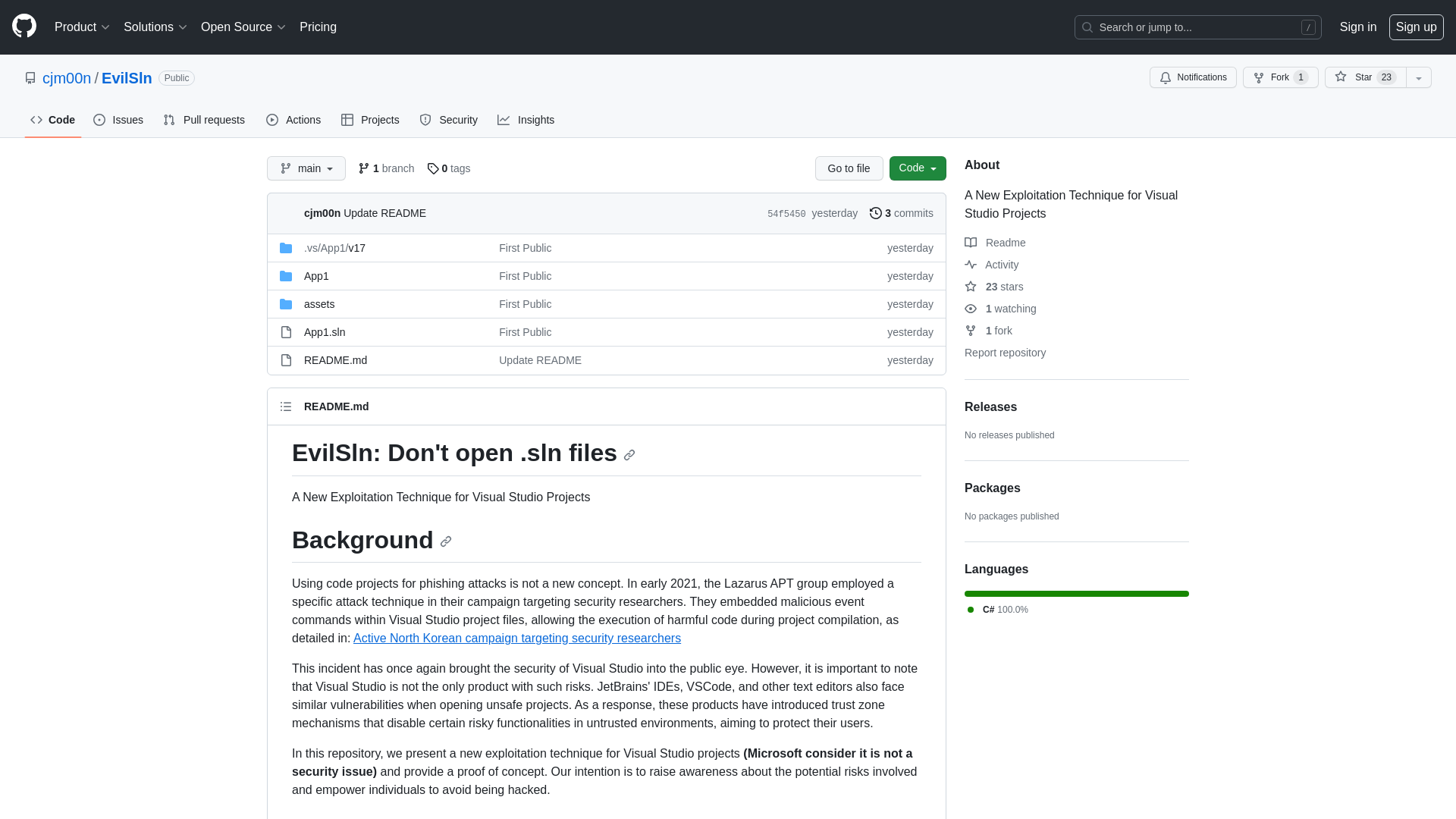
Task: Open the Update README commit message
Action: [384, 213]
